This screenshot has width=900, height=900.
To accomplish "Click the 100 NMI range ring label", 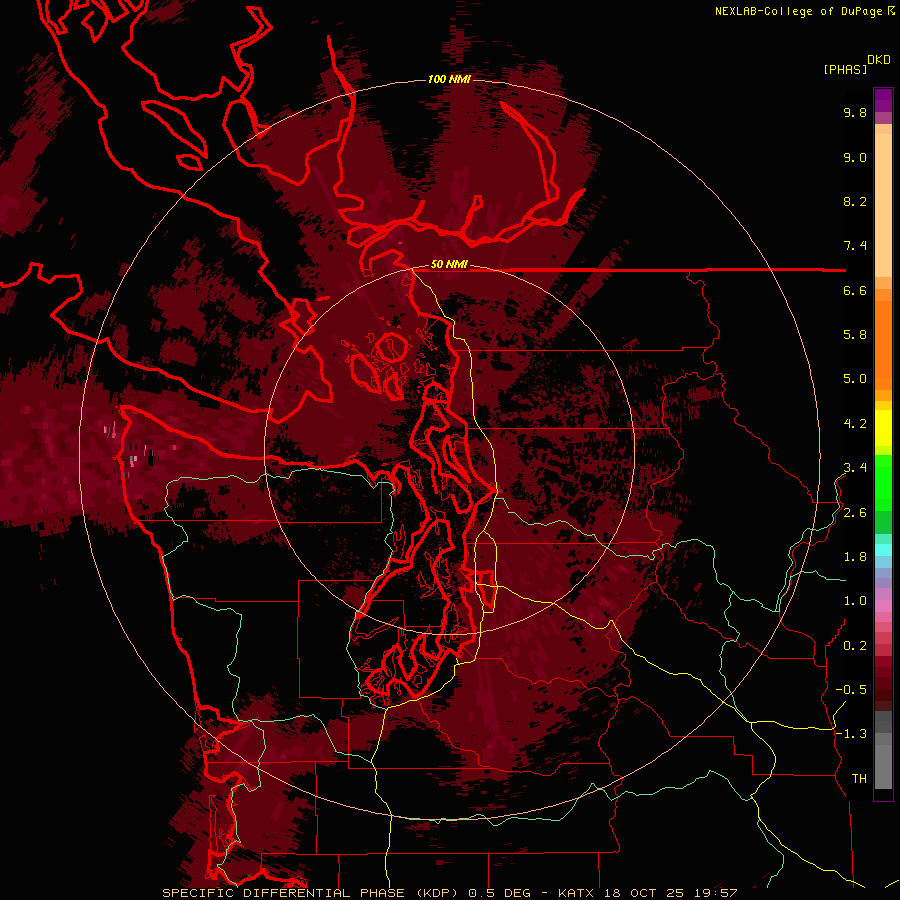I will tap(449, 79).
